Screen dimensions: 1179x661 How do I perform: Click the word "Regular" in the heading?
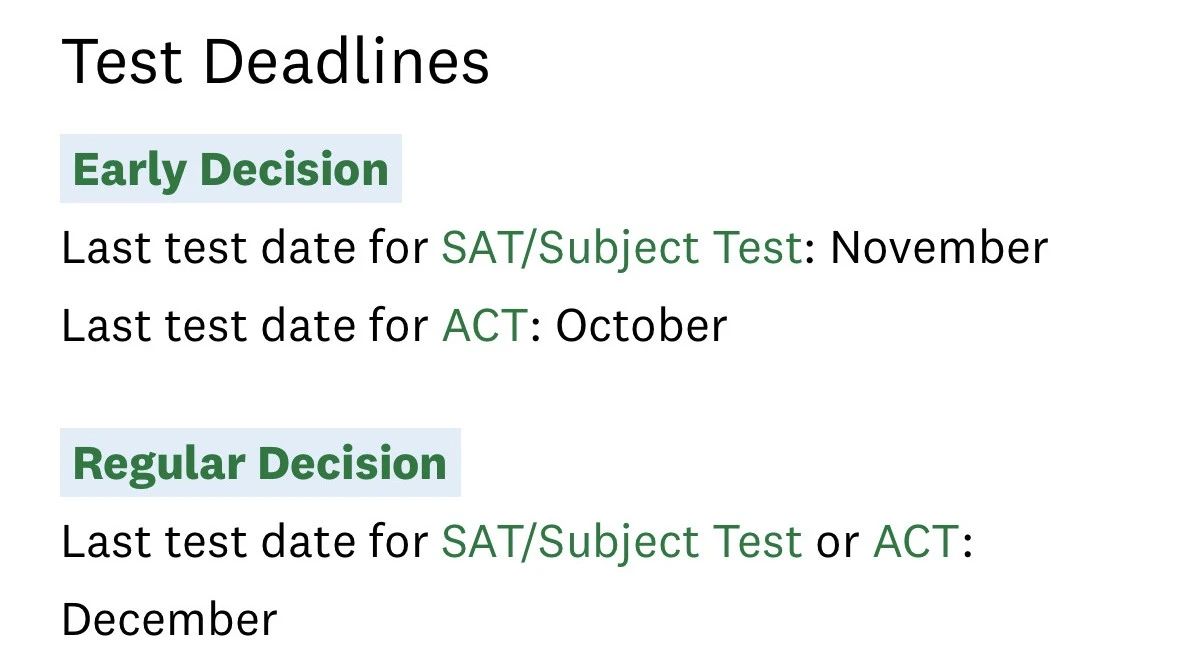(x=159, y=464)
